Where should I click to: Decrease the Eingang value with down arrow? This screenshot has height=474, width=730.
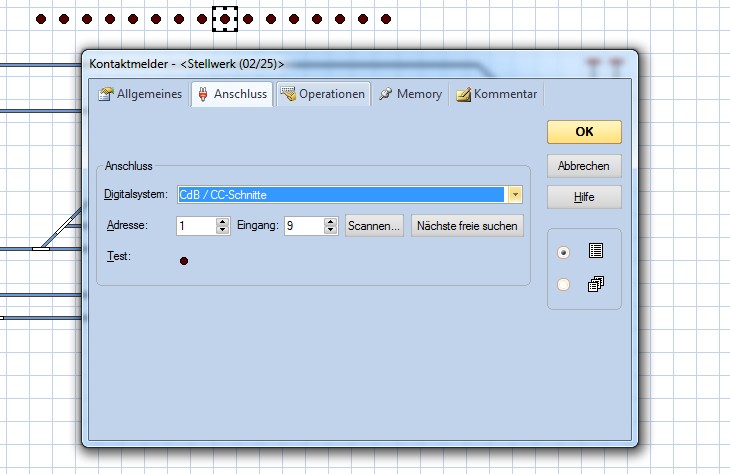pos(331,230)
